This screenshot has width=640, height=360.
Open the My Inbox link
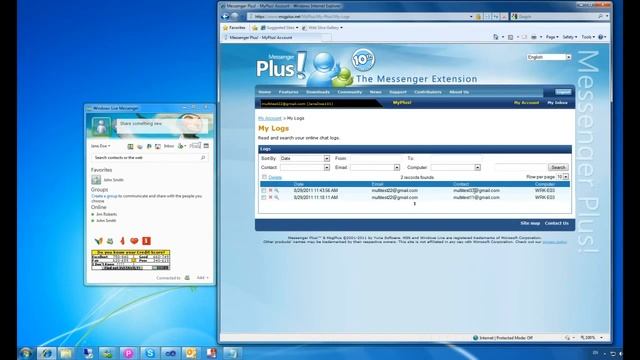click(558, 103)
